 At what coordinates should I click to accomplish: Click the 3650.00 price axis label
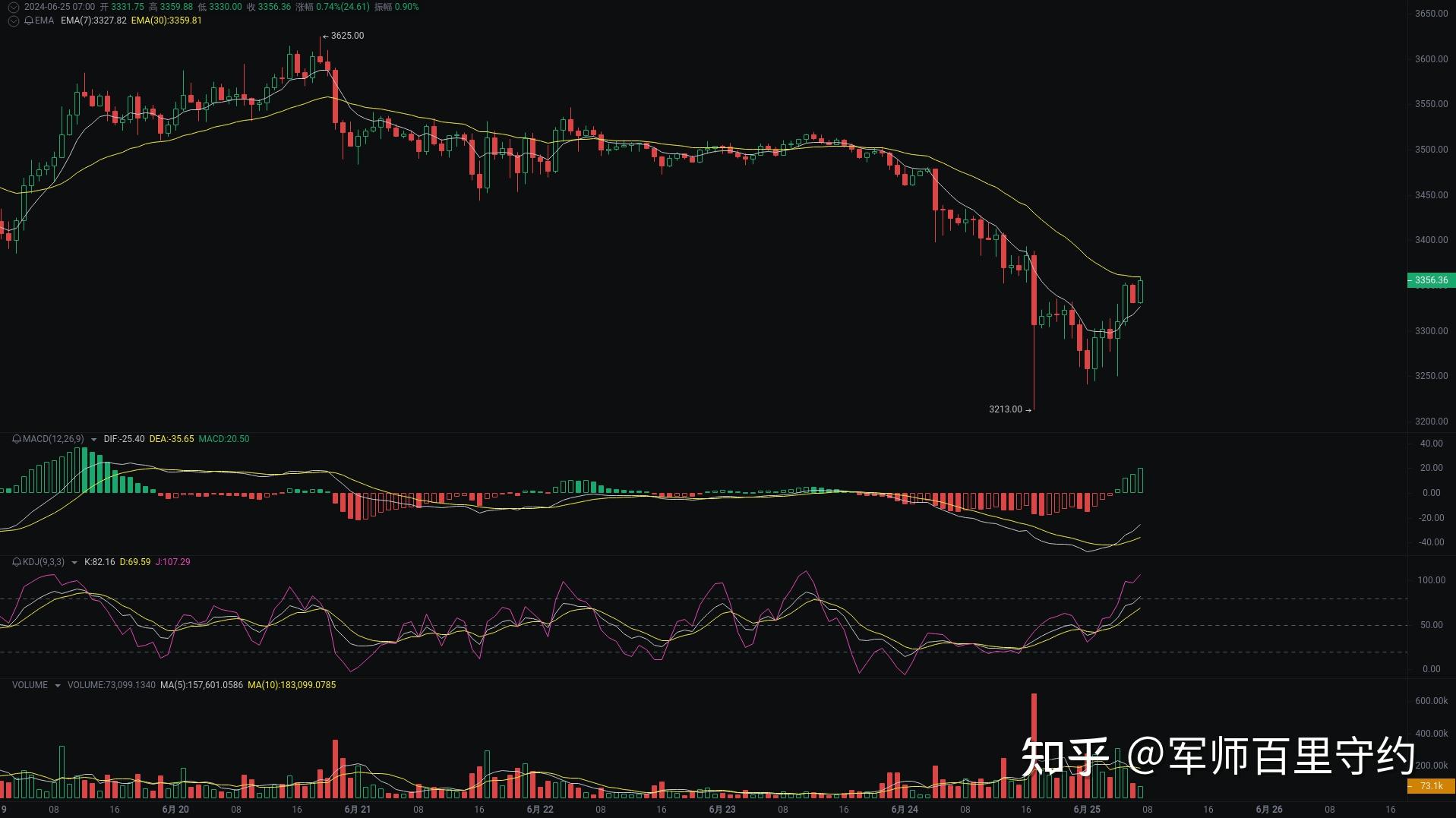[1431, 14]
